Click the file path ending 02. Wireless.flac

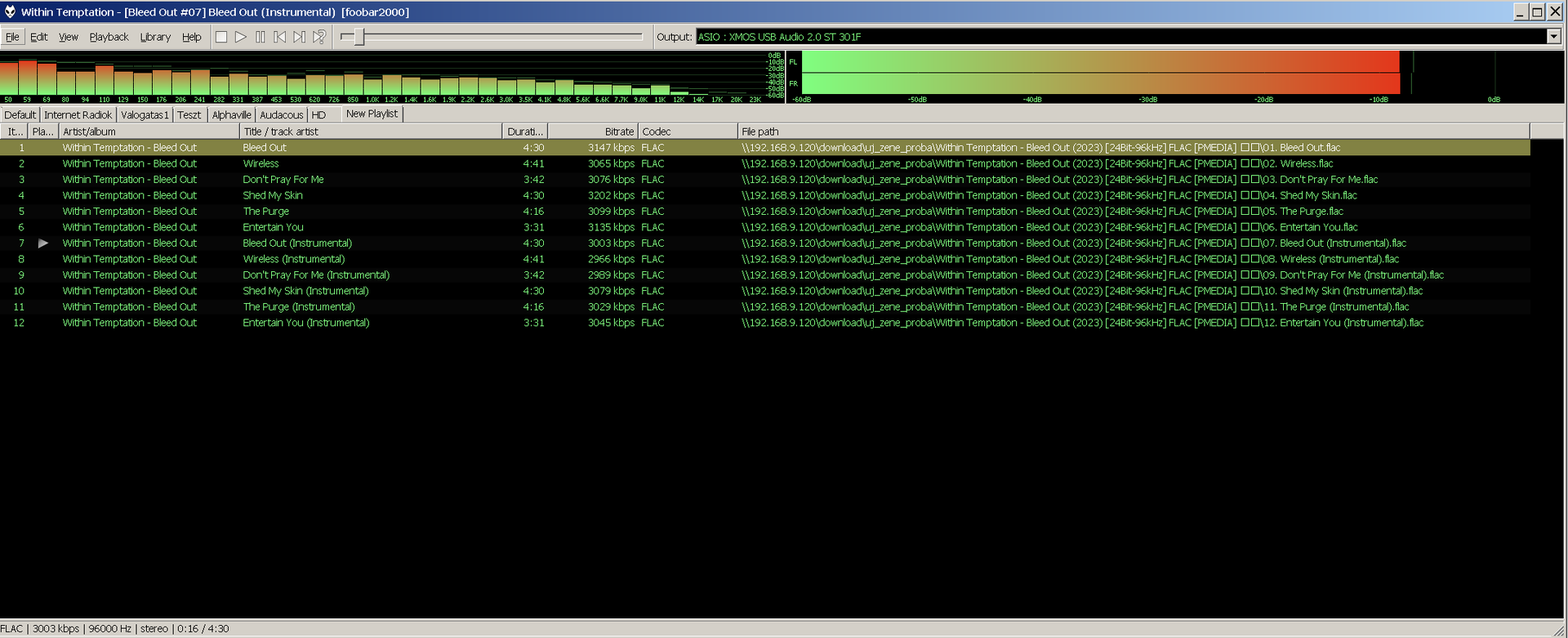(1037, 163)
